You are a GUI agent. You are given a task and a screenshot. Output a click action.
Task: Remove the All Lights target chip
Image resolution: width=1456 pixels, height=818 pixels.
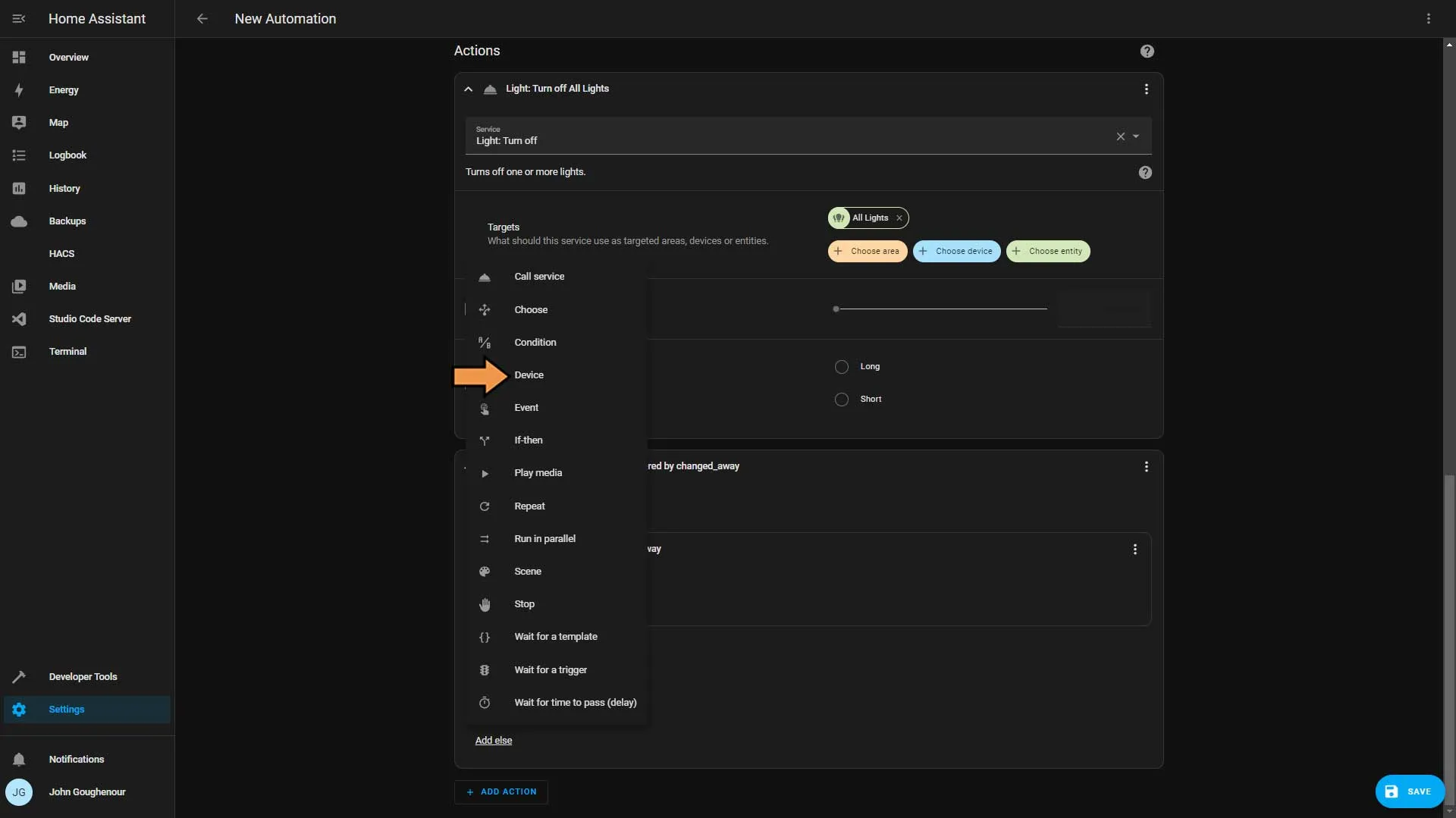[x=899, y=218]
